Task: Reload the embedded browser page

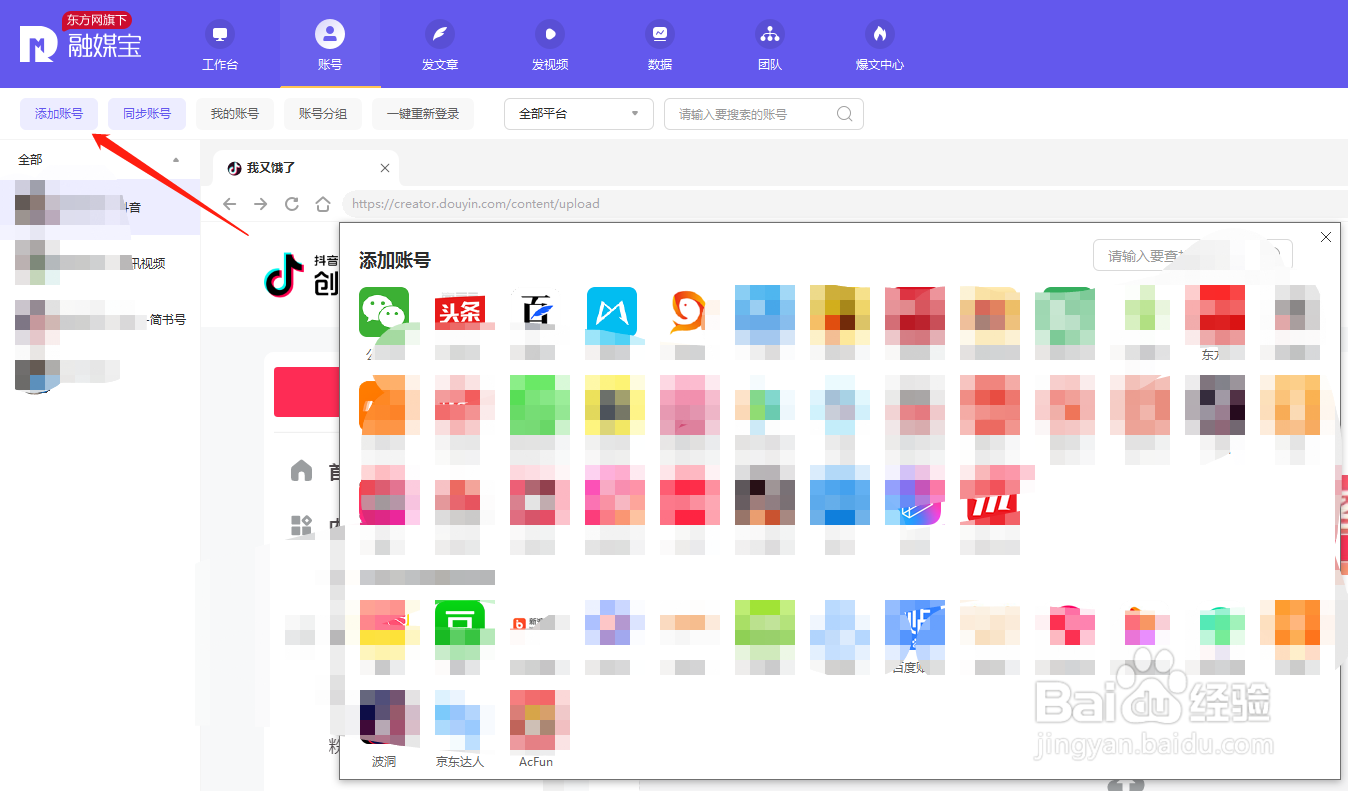Action: pos(292,204)
